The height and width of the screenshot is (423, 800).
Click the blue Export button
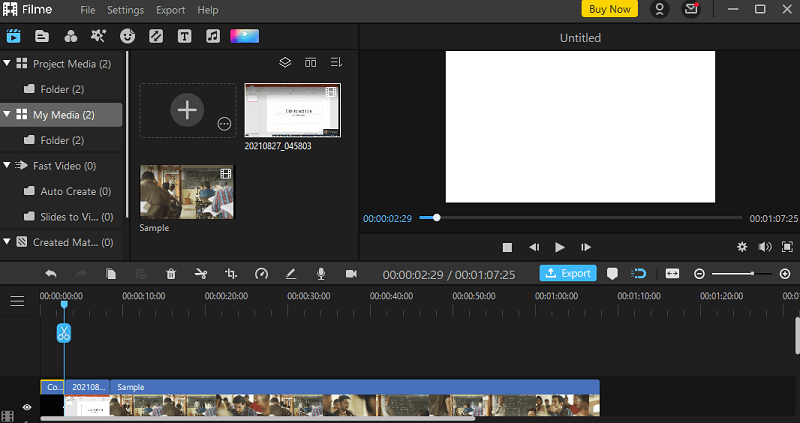pos(568,273)
